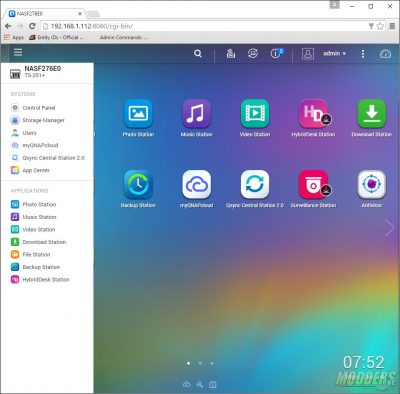Bookmark this page with the star icon
Screen dimensions: 400x394
pyautogui.click(x=380, y=26)
